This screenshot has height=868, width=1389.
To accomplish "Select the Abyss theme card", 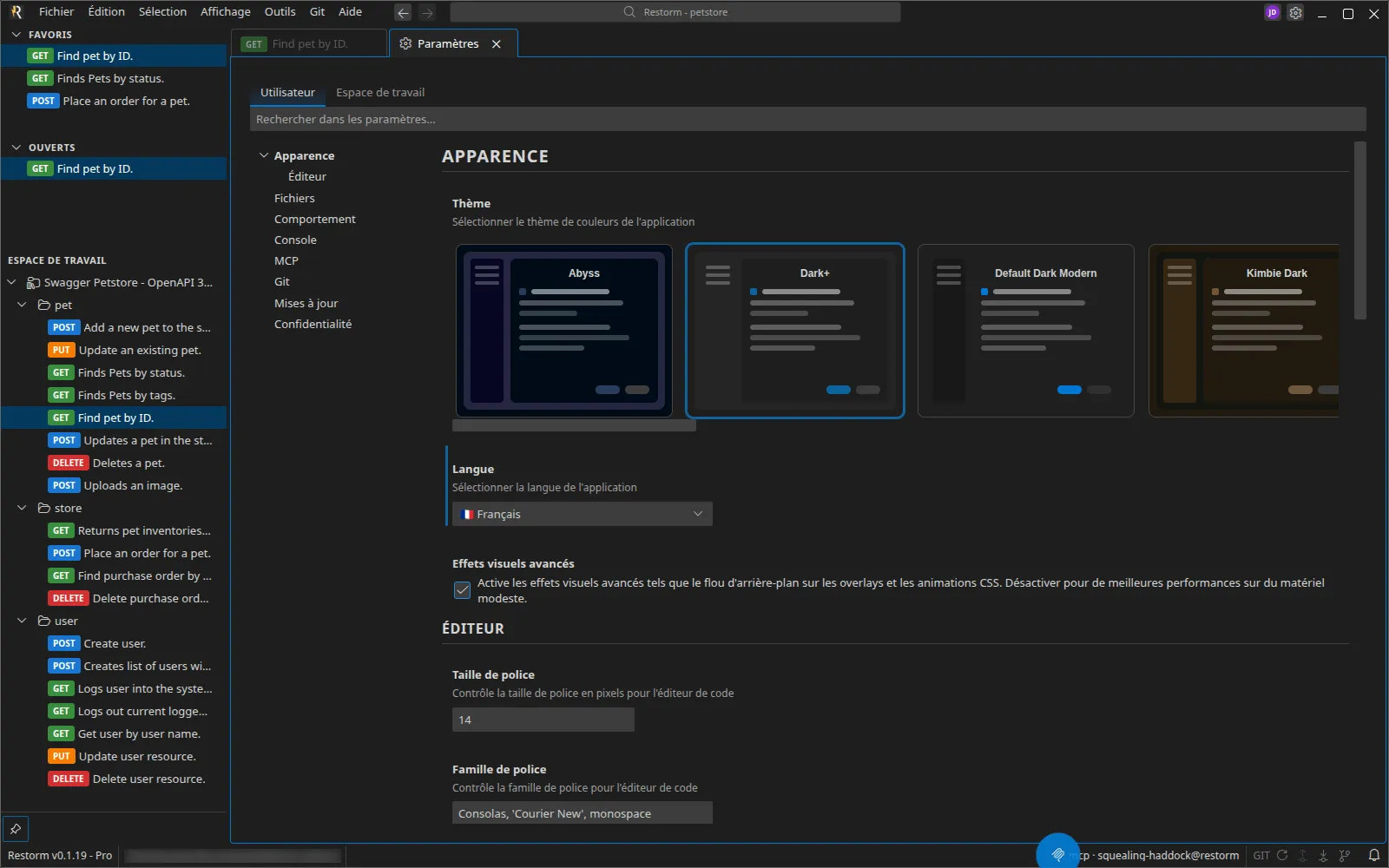I will pos(564,331).
